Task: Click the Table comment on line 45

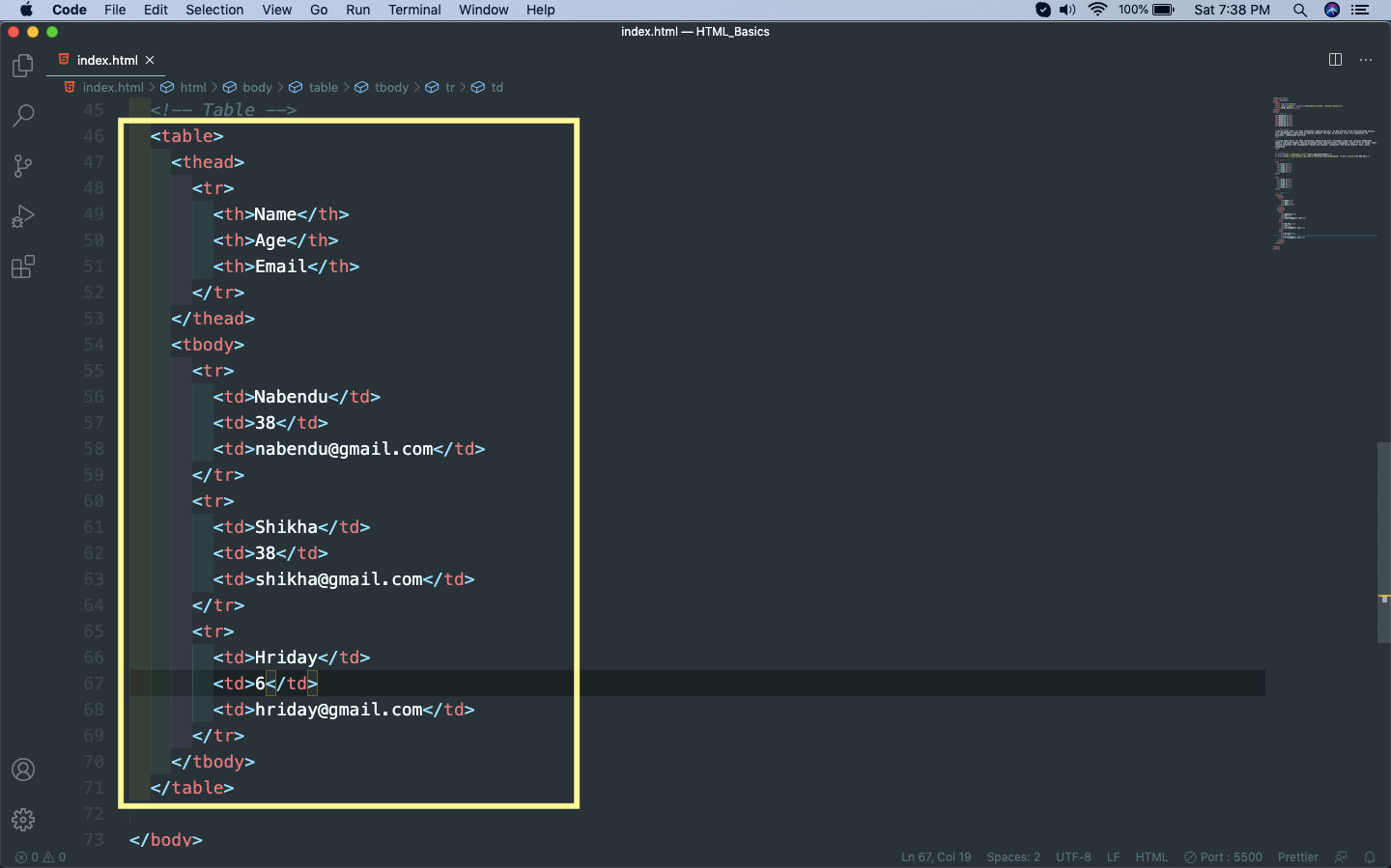Action: (223, 110)
